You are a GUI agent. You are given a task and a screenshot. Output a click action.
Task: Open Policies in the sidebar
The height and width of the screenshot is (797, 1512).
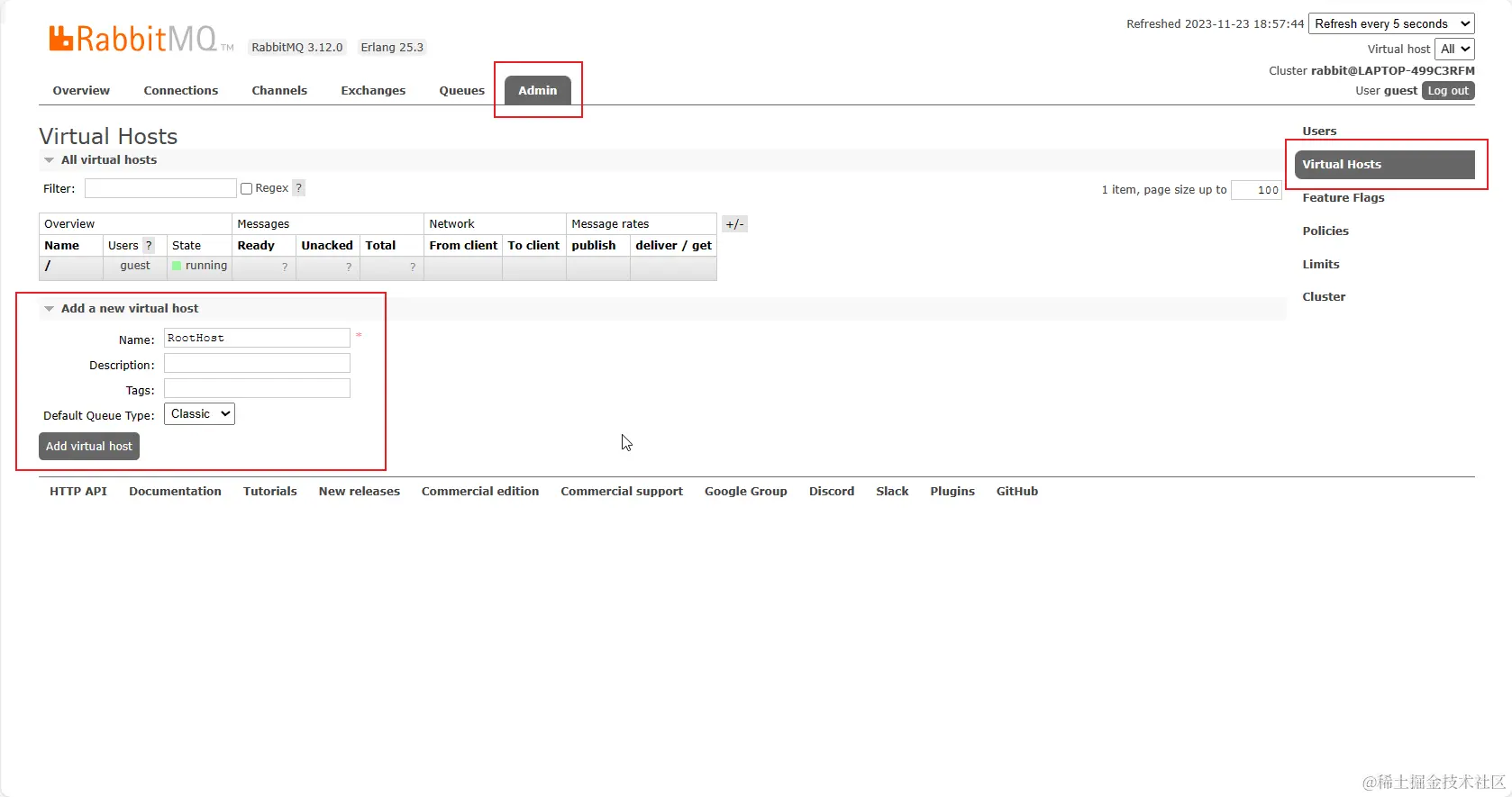(1325, 231)
